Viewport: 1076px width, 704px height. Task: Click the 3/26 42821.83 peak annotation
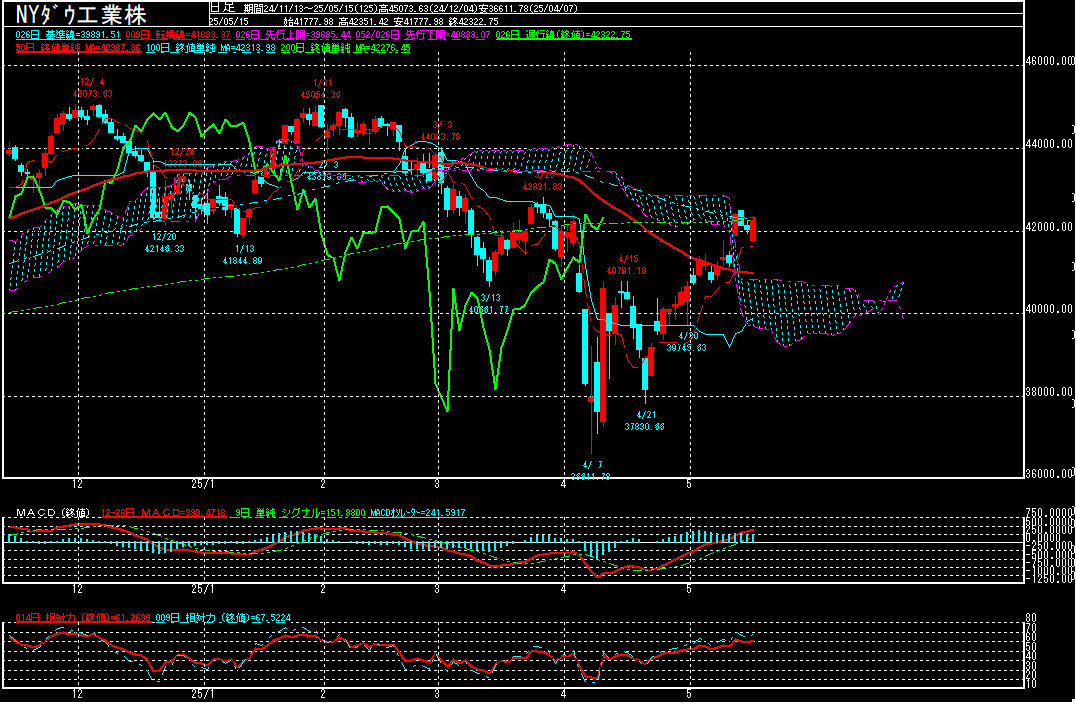[542, 181]
